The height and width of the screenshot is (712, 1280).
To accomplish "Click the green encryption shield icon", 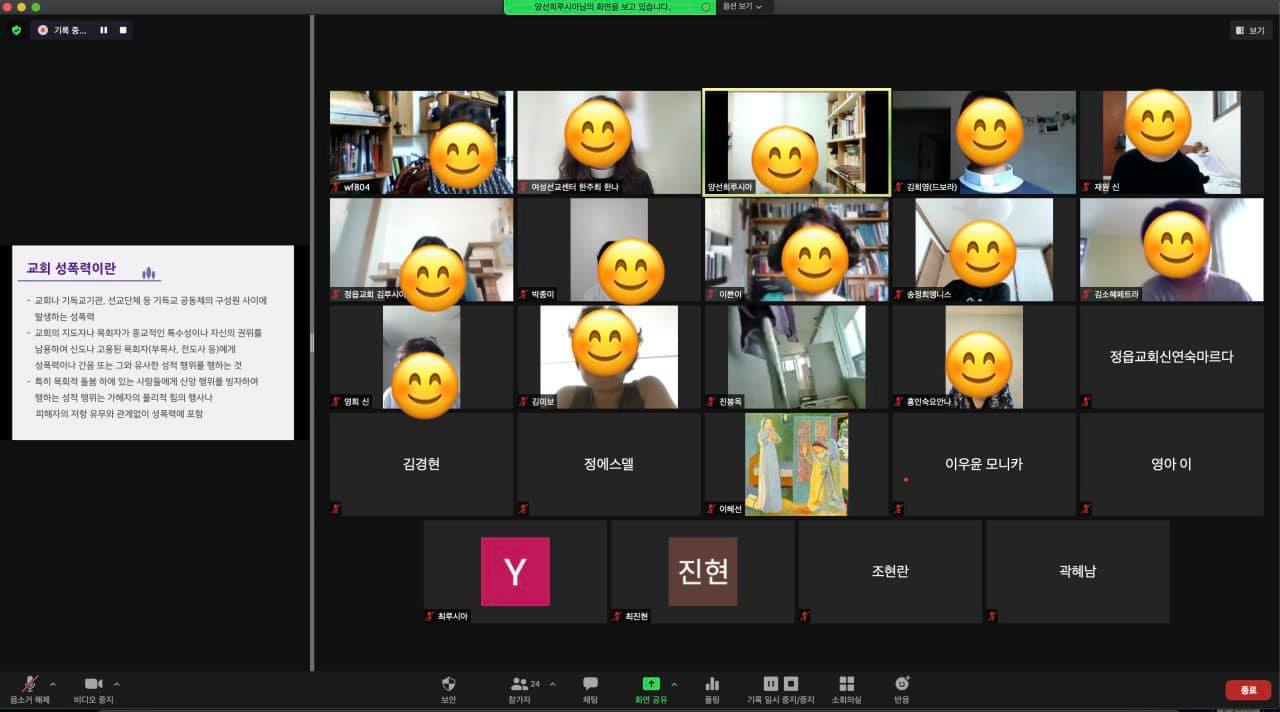I will (x=16, y=30).
